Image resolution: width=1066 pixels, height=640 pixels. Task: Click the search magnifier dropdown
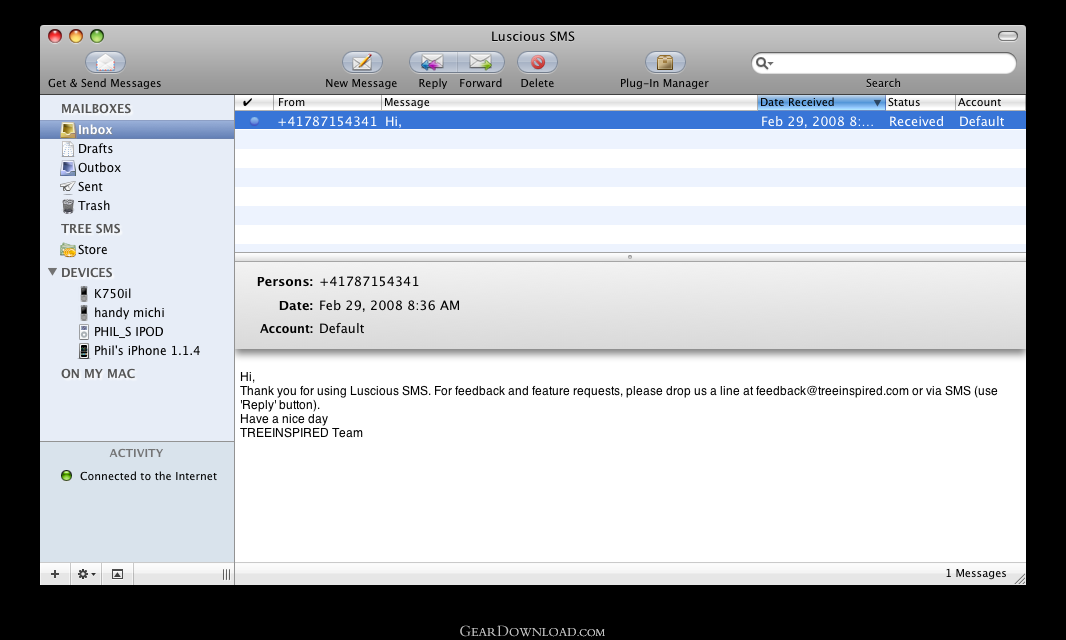(764, 63)
